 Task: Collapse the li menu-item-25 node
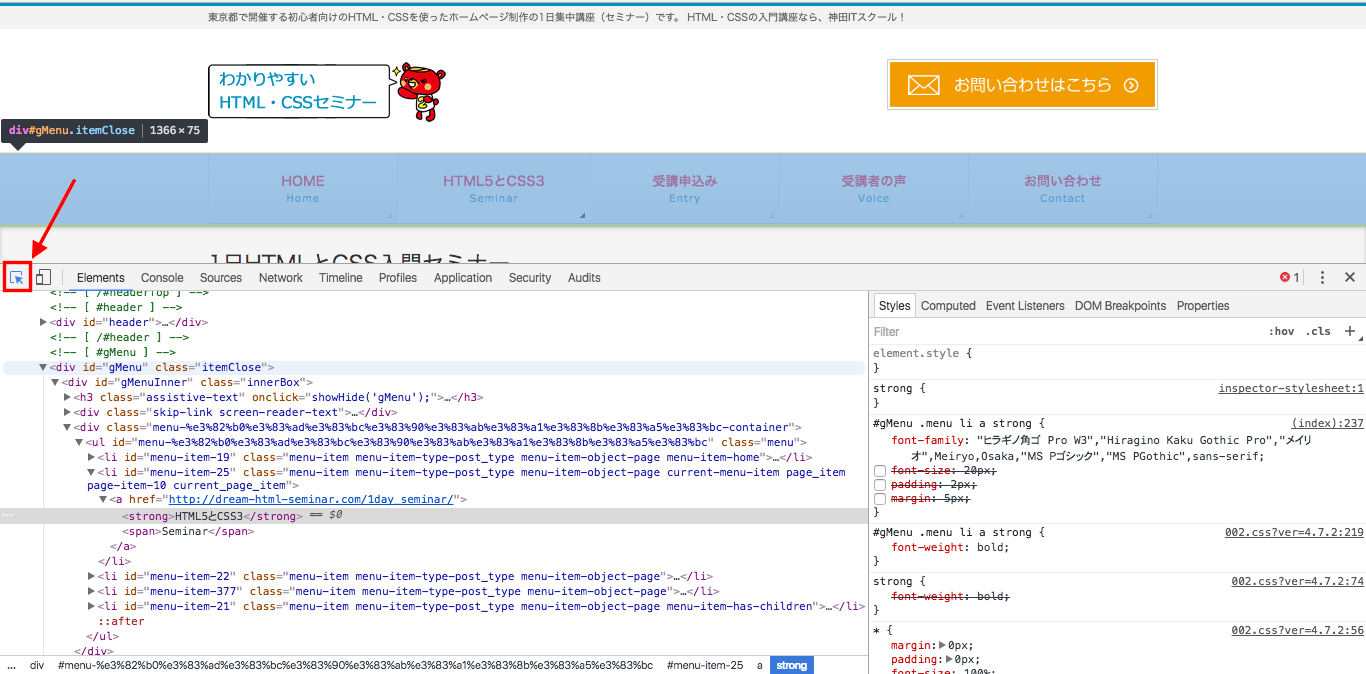[91, 472]
